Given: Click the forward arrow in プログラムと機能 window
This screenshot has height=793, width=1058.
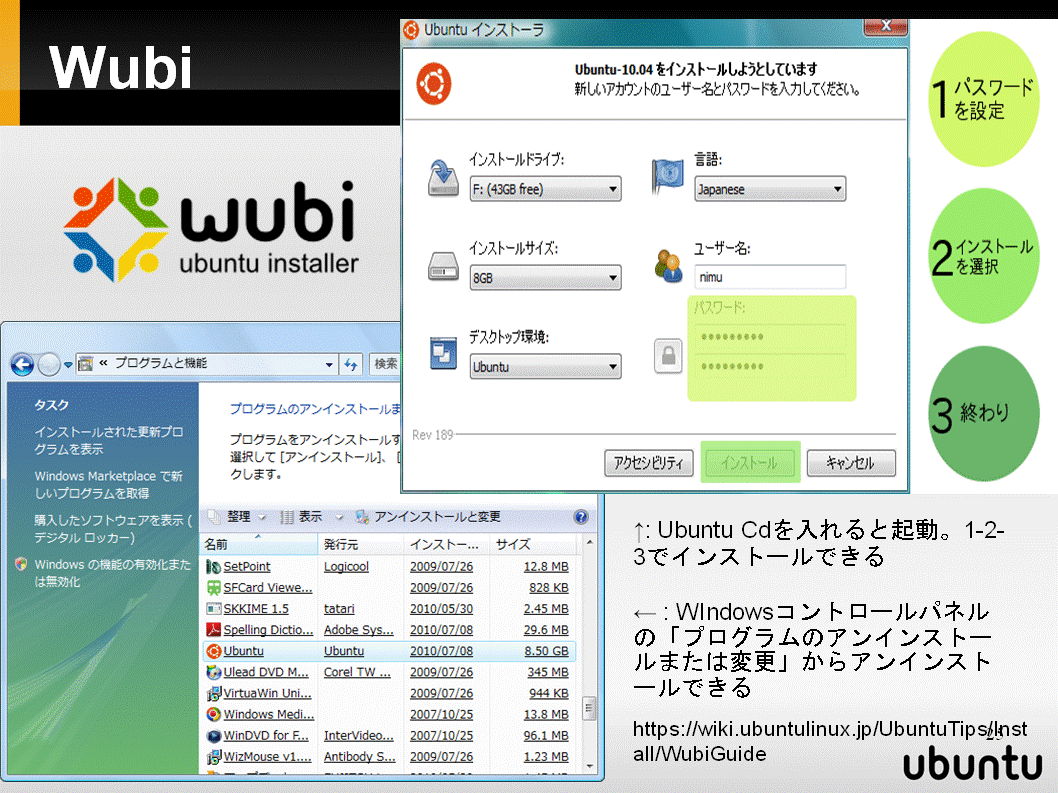Looking at the screenshot, I should coord(49,364).
